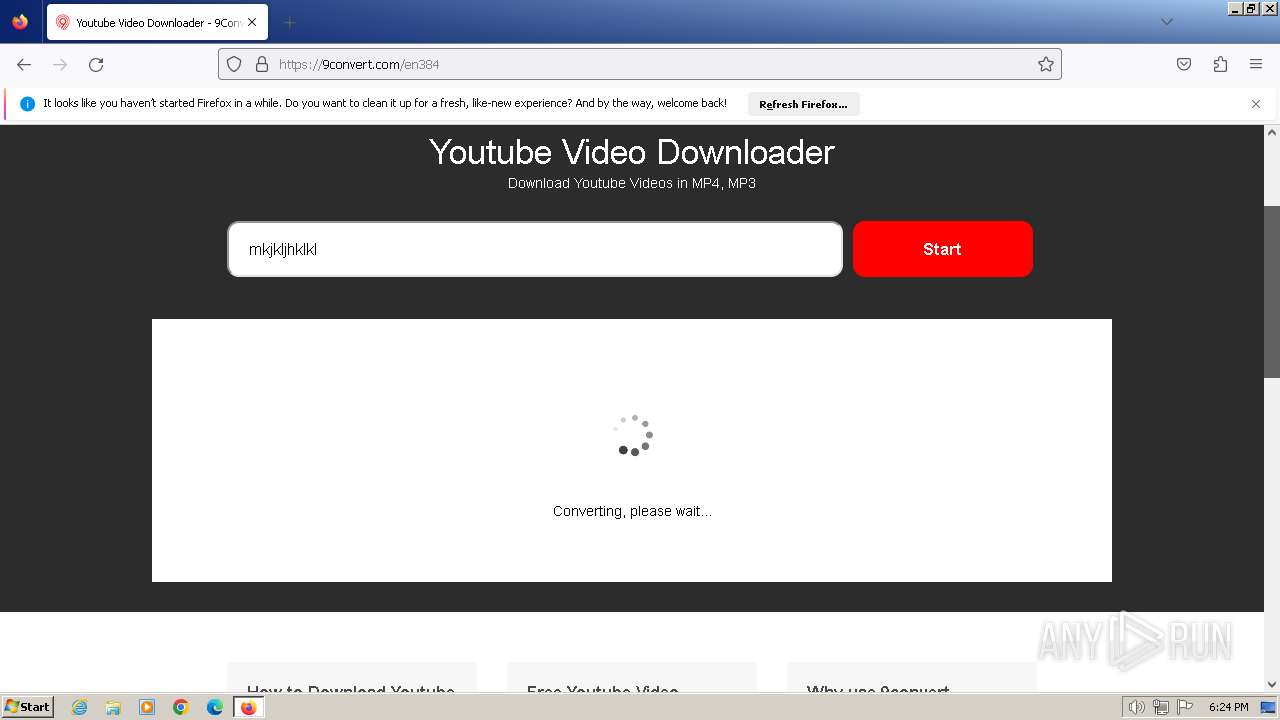Select the 9Convert Youtube Video Downloader tab
This screenshot has width=1280, height=720.
click(x=157, y=22)
